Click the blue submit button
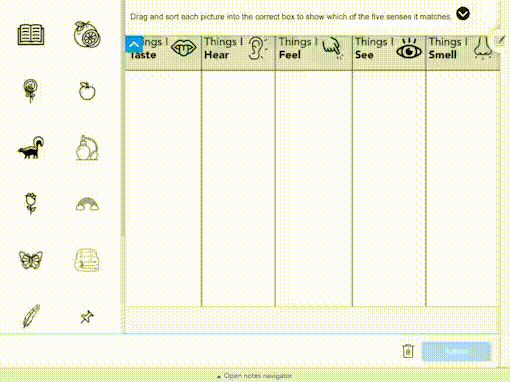This screenshot has width=510, height=382. (456, 351)
